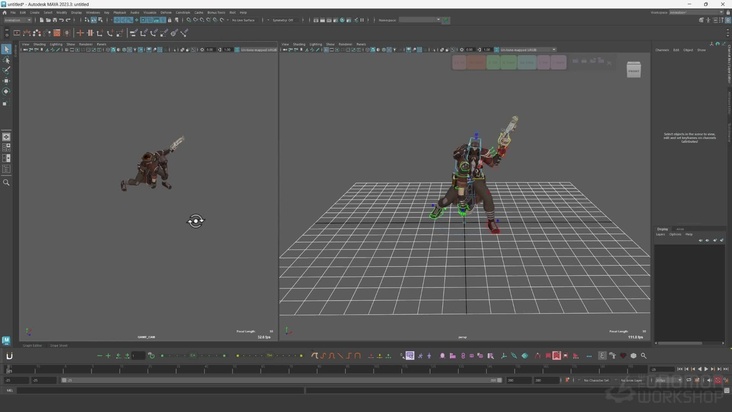This screenshot has width=732, height=412.
Task: Activate the Lasso select tool
Action: [x=6, y=60]
